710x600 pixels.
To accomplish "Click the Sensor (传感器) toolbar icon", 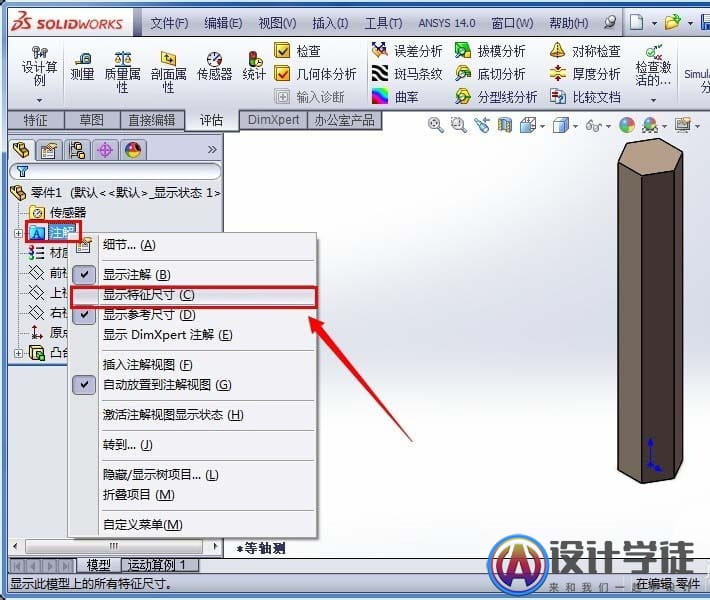I will click(214, 67).
